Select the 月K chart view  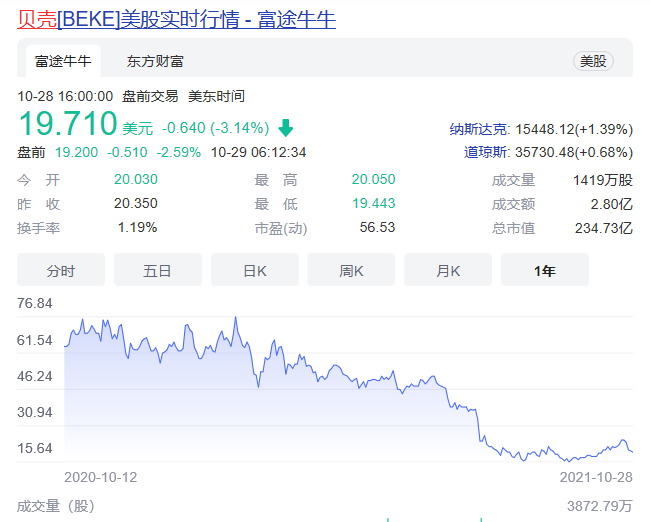click(448, 269)
